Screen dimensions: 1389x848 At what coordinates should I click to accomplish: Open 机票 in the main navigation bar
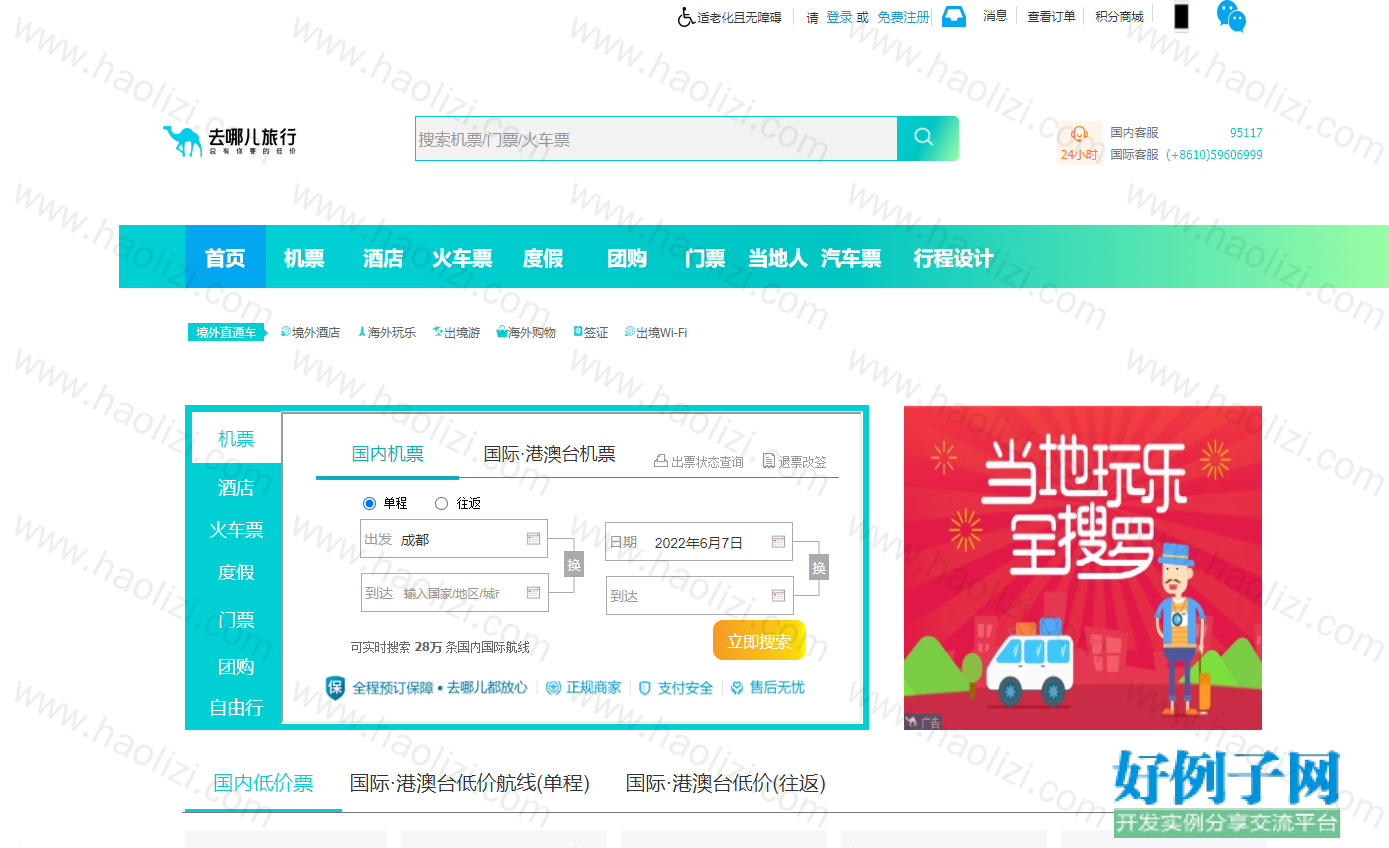pos(304,258)
